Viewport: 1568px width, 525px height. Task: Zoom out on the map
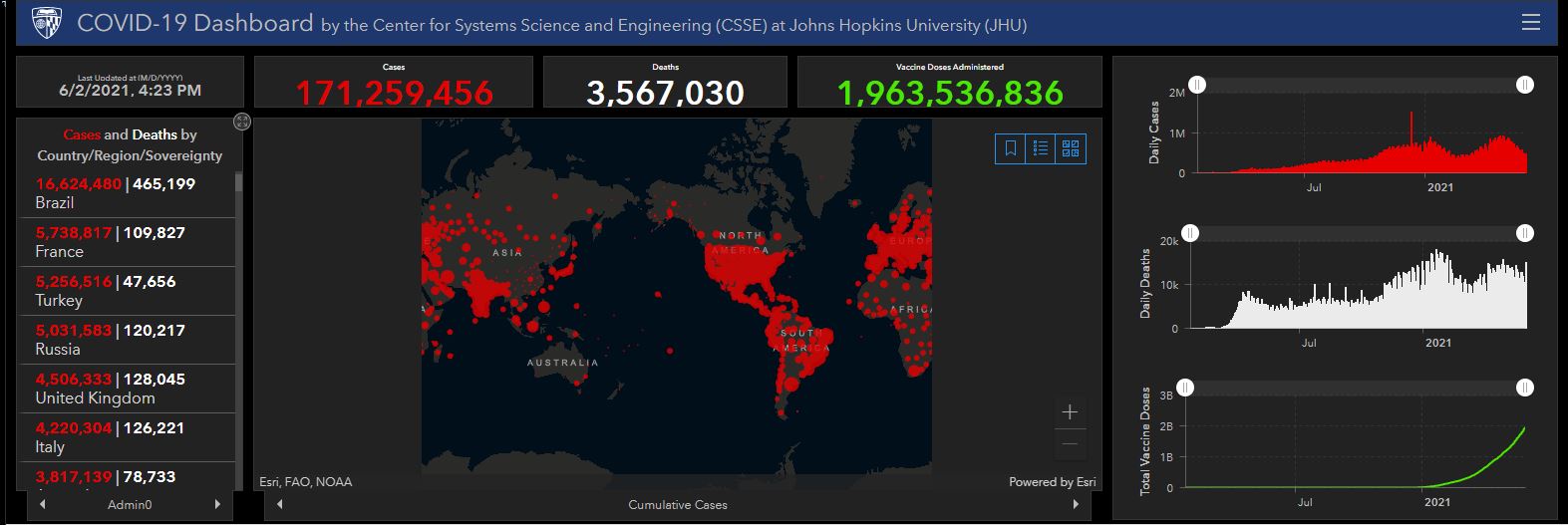click(1070, 443)
